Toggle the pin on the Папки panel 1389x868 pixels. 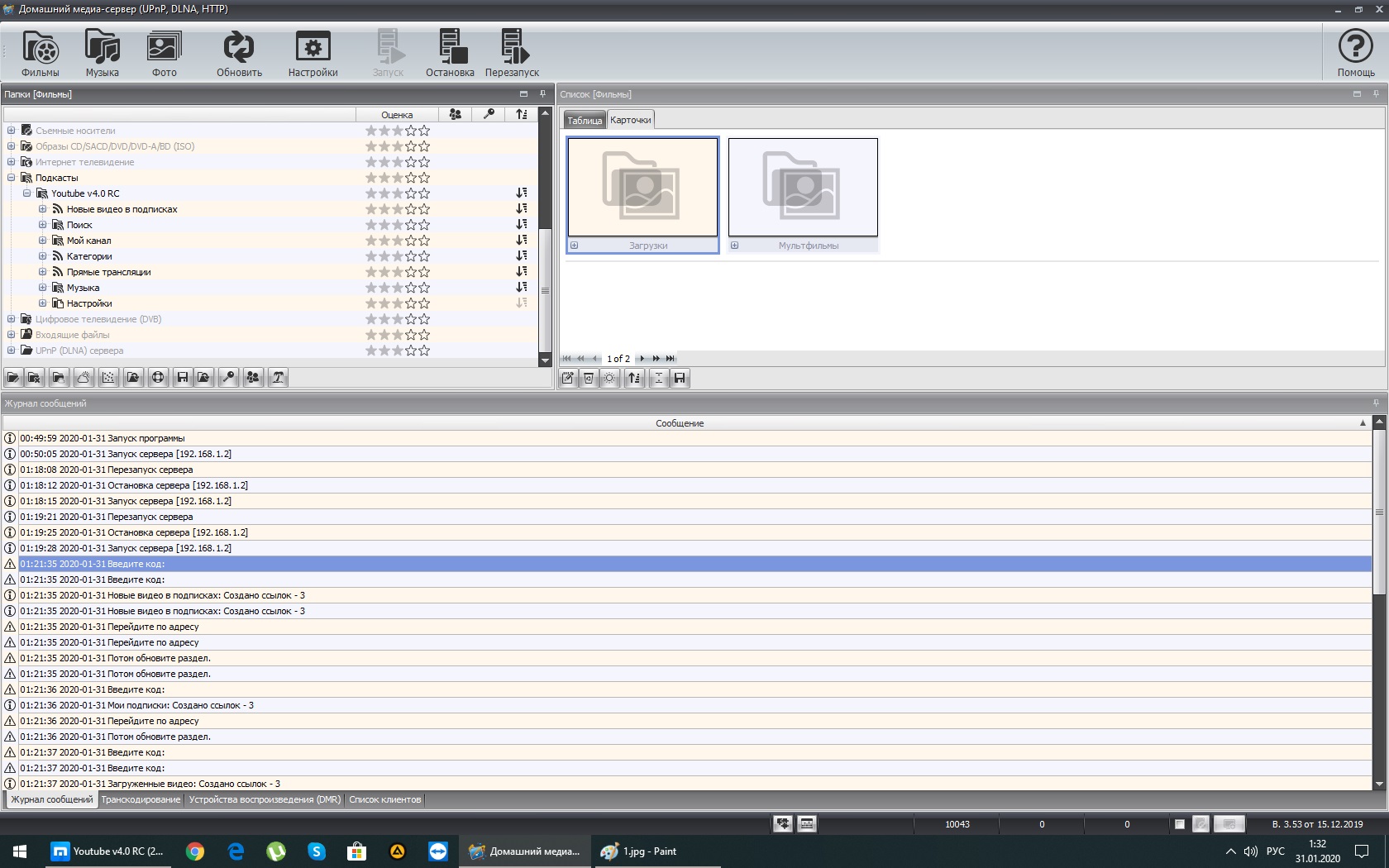point(542,94)
